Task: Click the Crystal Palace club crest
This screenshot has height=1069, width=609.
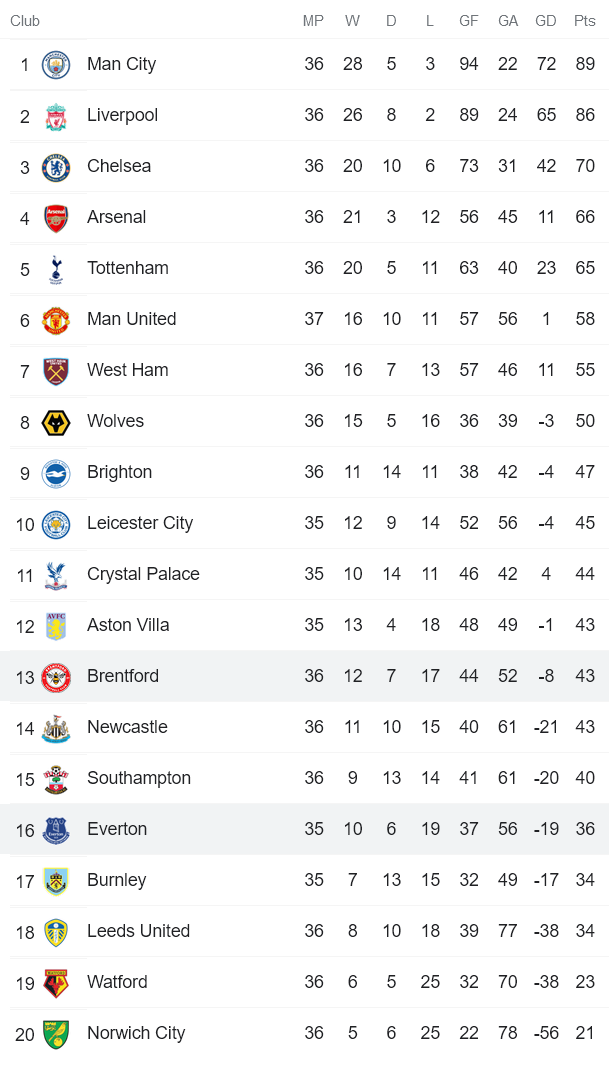Action: (x=56, y=575)
